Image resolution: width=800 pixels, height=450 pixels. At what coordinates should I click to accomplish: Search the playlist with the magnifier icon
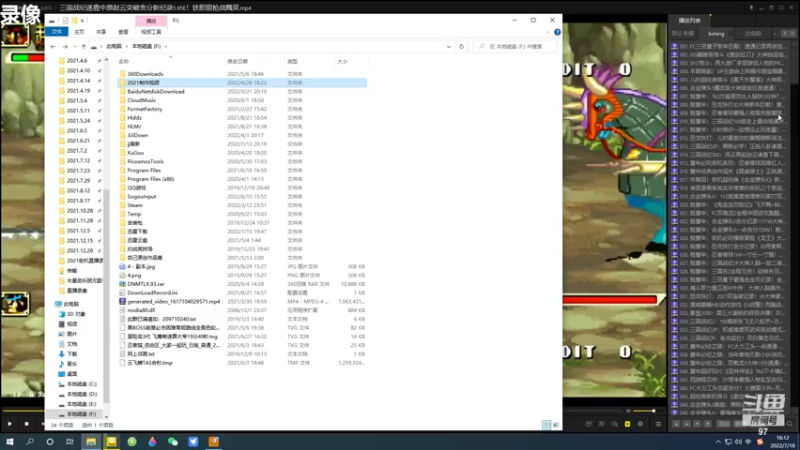(789, 424)
